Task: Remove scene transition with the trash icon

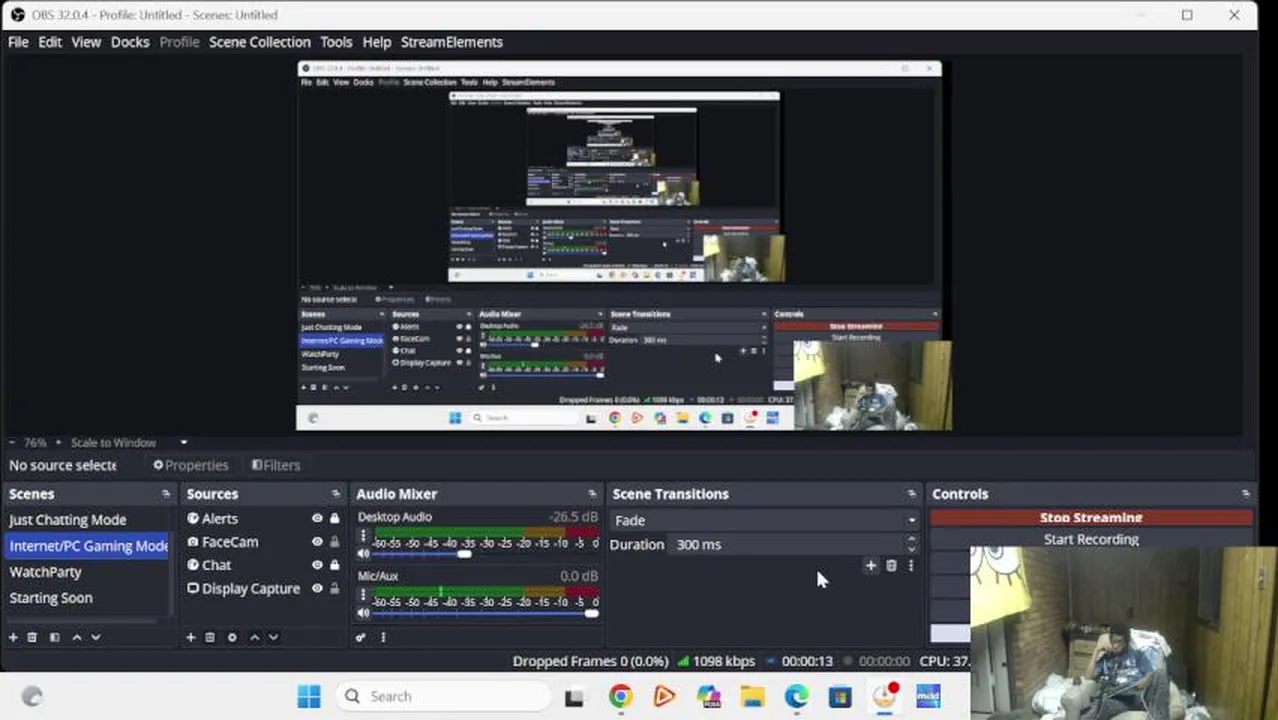Action: [891, 566]
